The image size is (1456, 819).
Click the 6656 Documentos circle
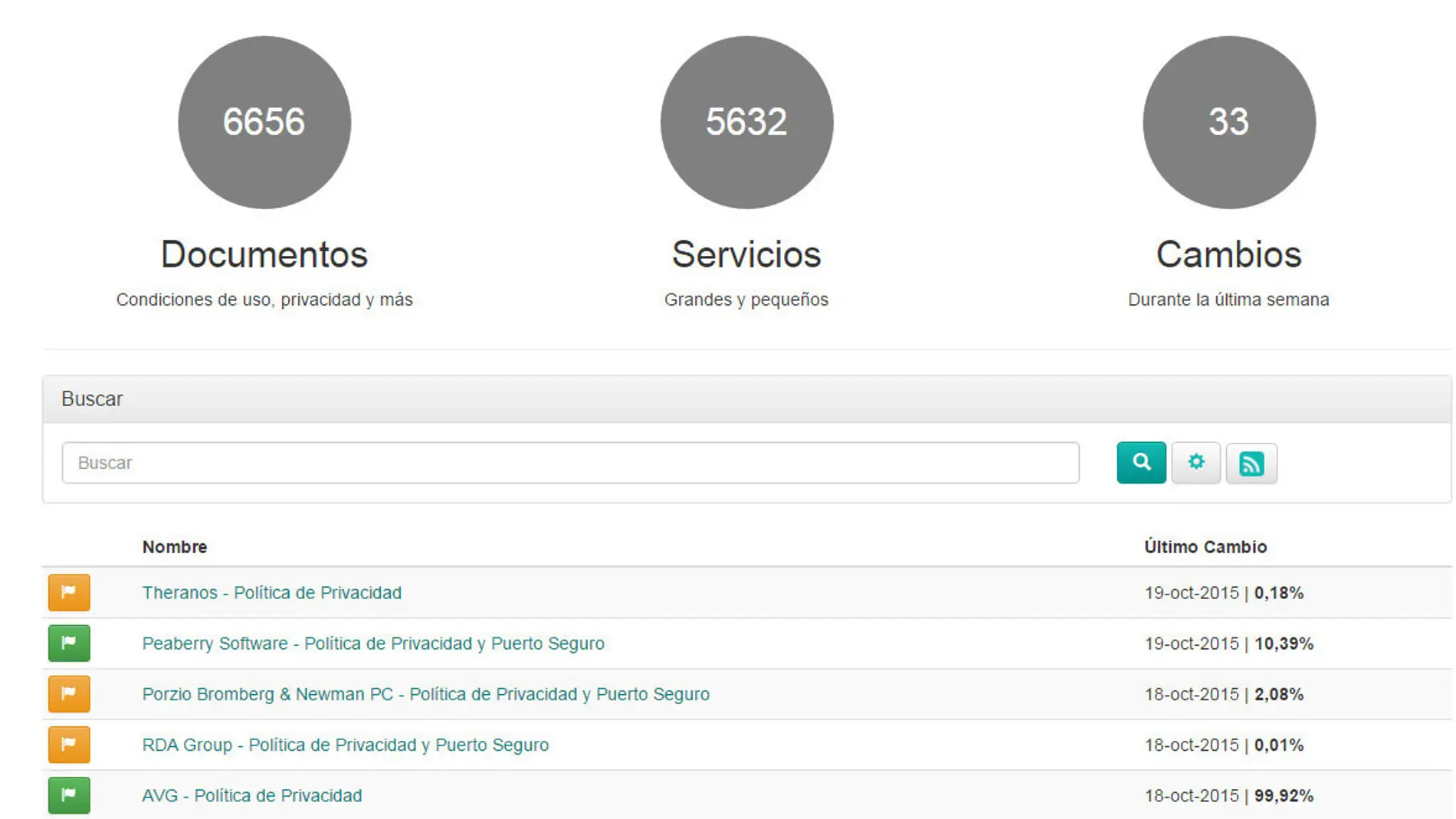[264, 123]
